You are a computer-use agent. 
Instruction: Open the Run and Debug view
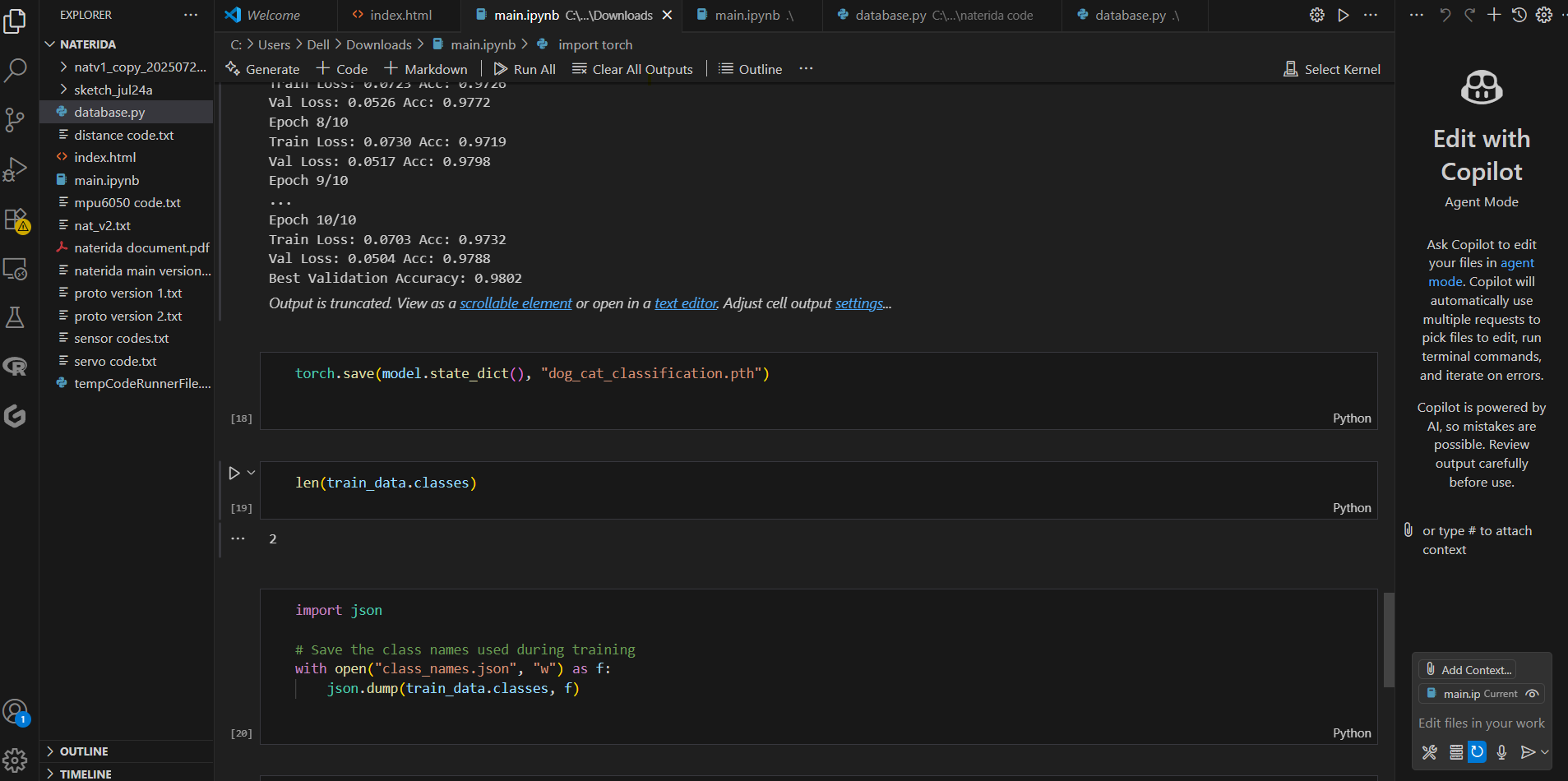pos(16,169)
